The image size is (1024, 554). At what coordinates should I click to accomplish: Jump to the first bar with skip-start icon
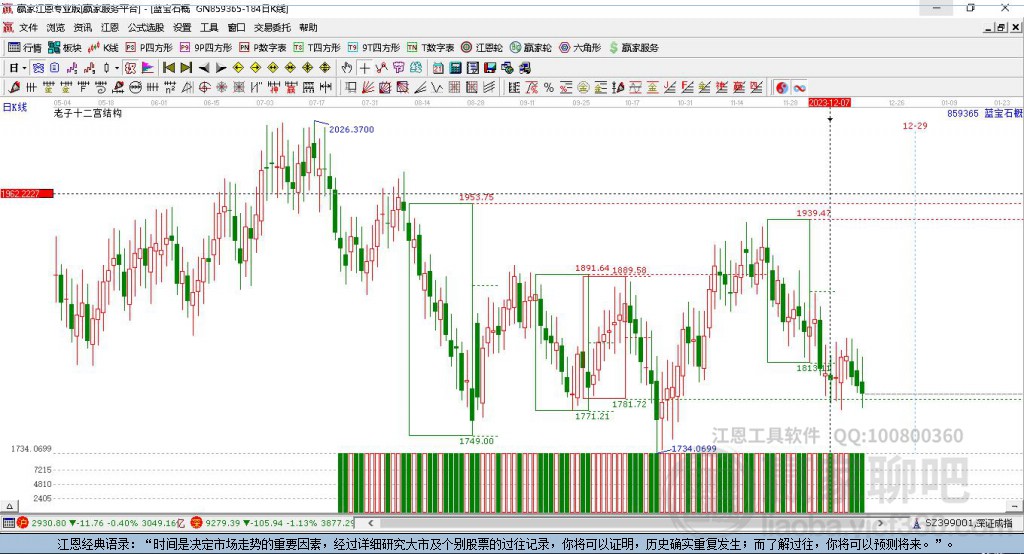pyautogui.click(x=168, y=68)
